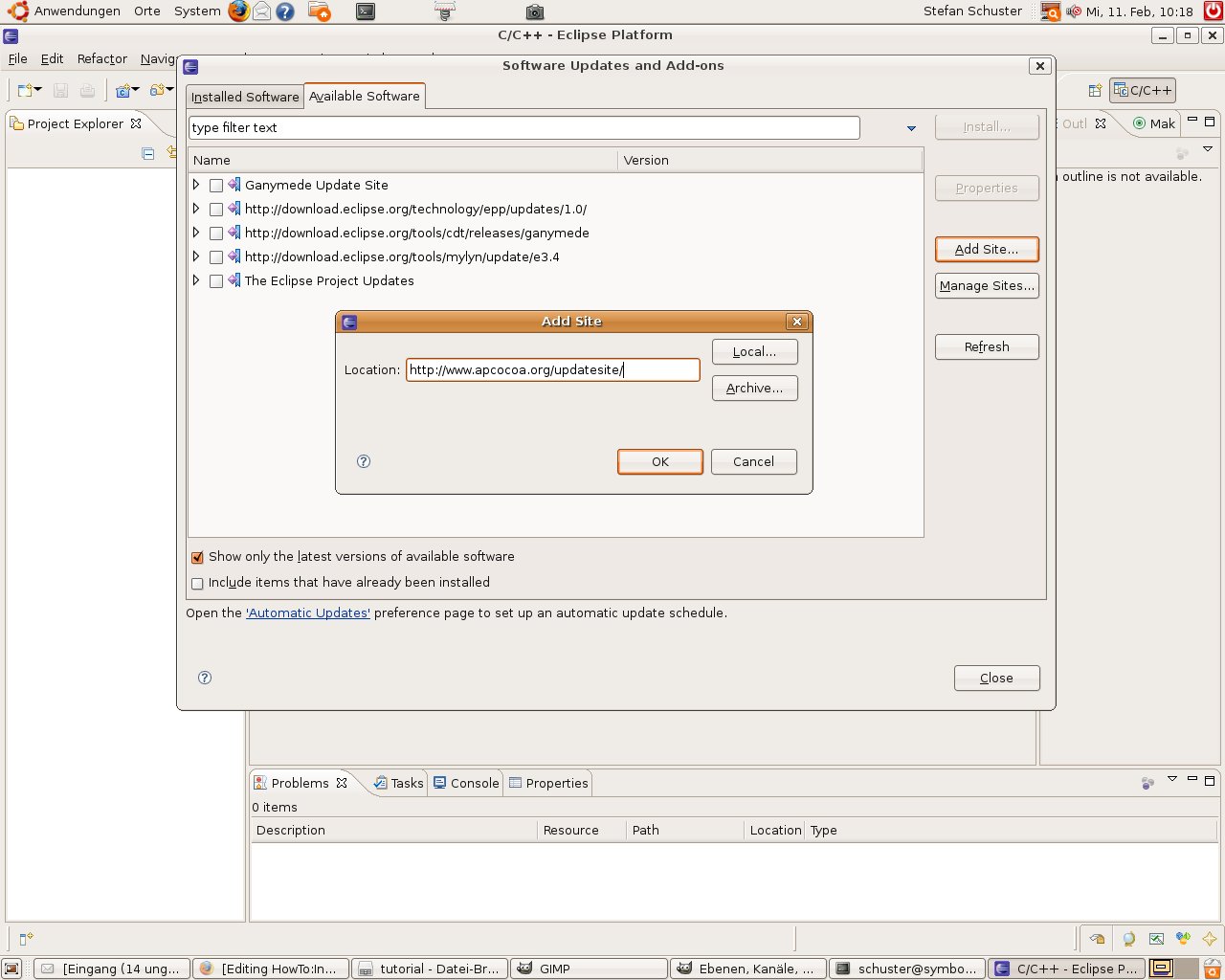Open the Properties view tab
Image resolution: width=1225 pixels, height=980 pixels.
point(549,783)
